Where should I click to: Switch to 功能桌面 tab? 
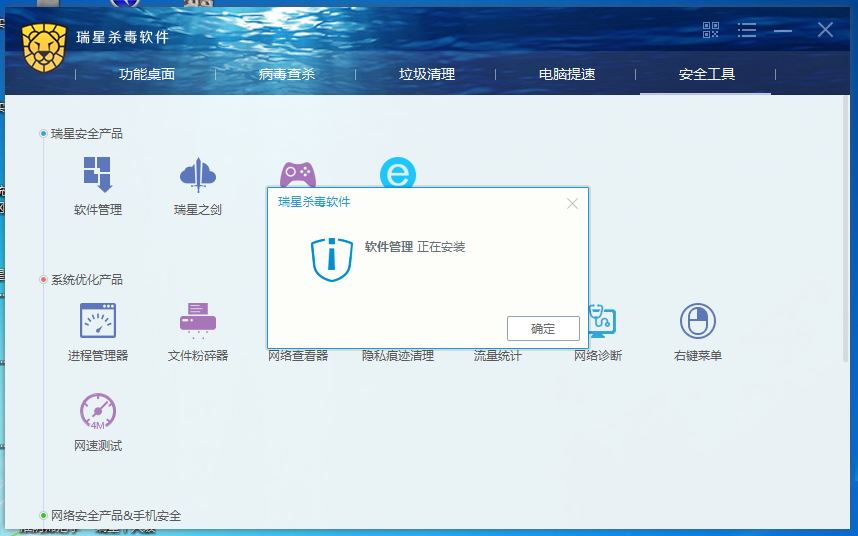(x=147, y=74)
